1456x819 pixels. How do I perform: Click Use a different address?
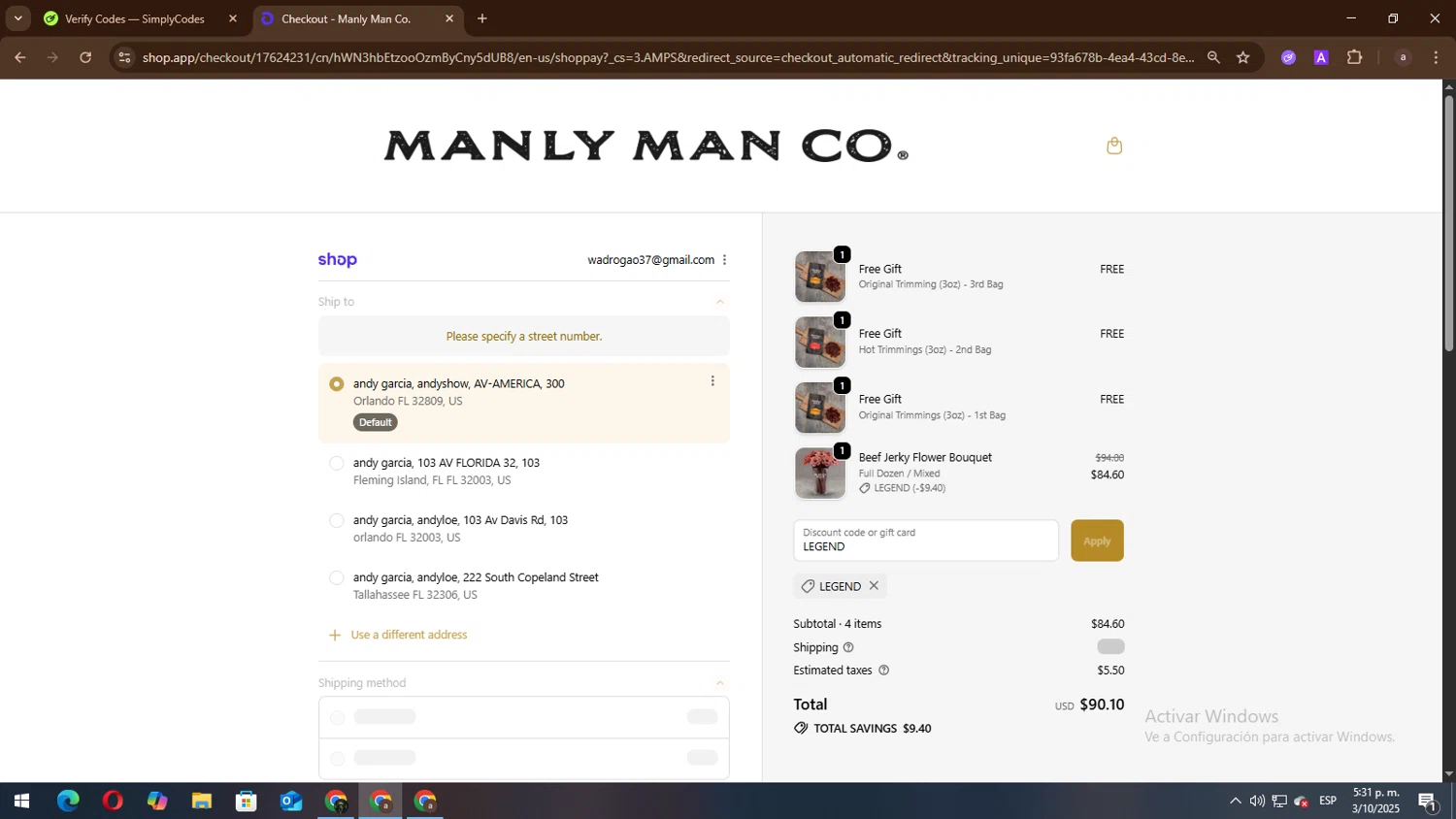409,636
